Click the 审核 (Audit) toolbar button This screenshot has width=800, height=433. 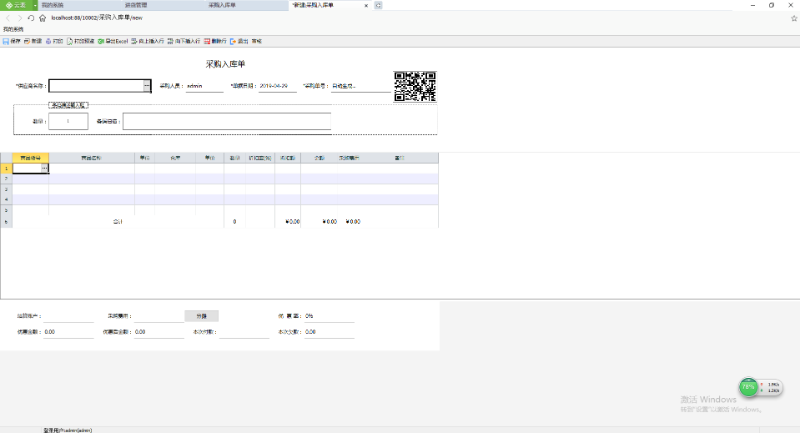pyautogui.click(x=257, y=42)
